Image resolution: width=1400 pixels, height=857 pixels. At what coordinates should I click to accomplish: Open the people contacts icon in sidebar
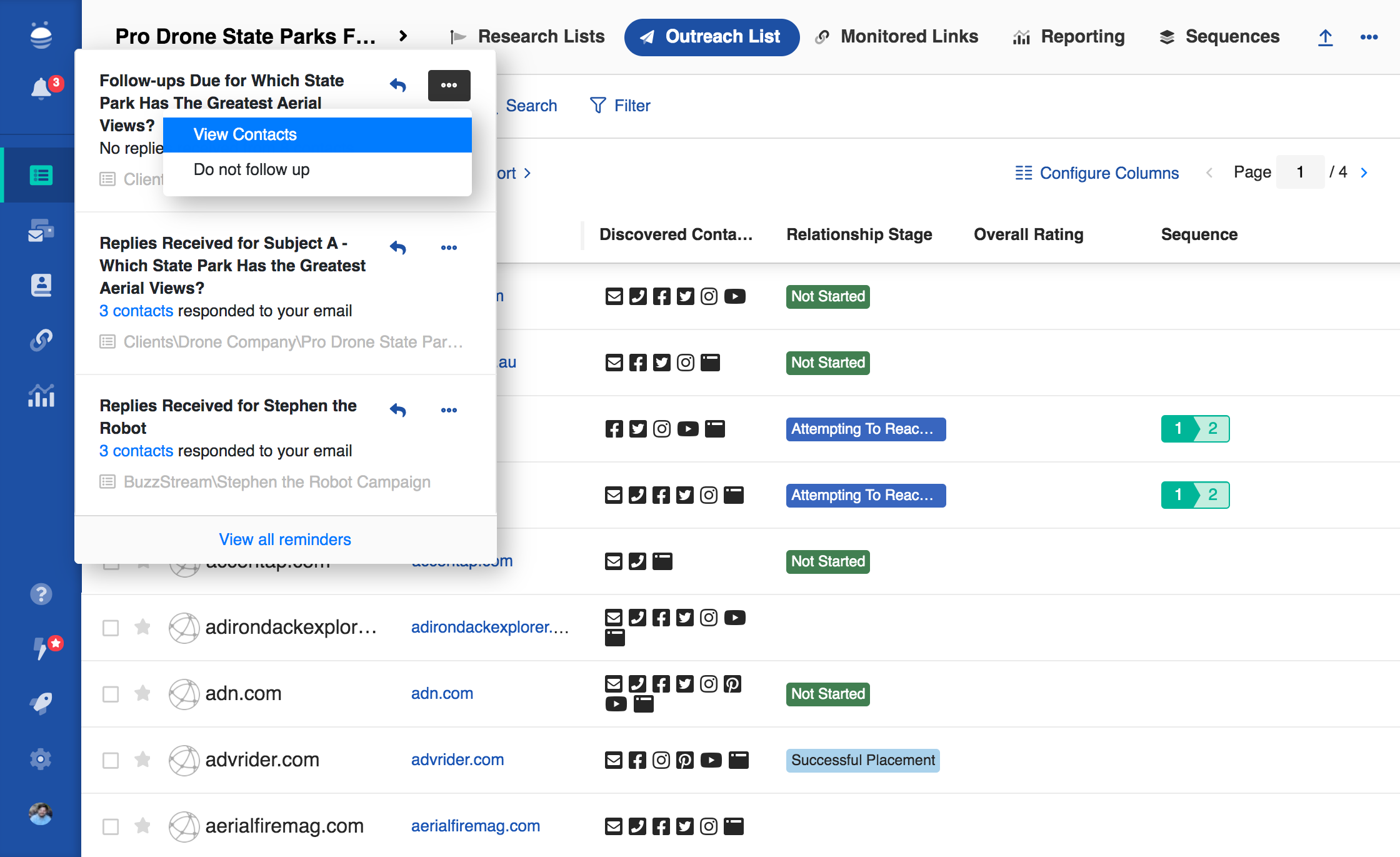(x=41, y=285)
